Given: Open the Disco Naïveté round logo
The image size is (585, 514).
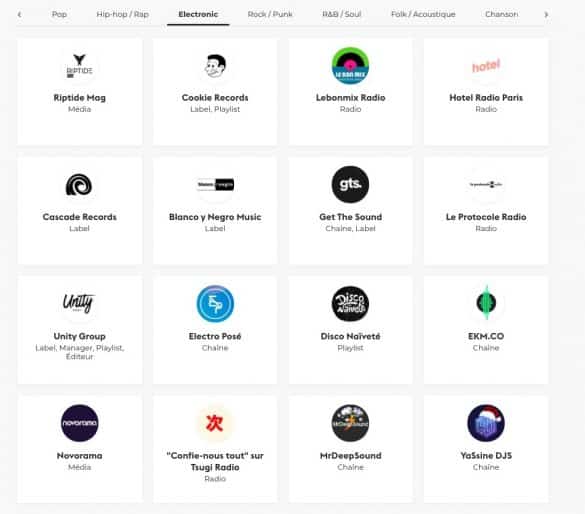Looking at the screenshot, I should pyautogui.click(x=350, y=304).
